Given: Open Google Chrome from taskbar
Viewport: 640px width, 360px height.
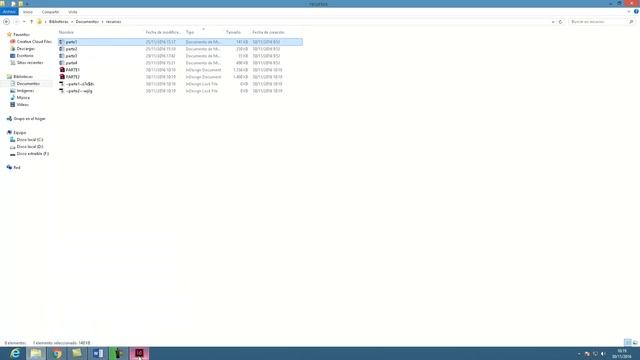Looking at the screenshot, I should pos(57,353).
